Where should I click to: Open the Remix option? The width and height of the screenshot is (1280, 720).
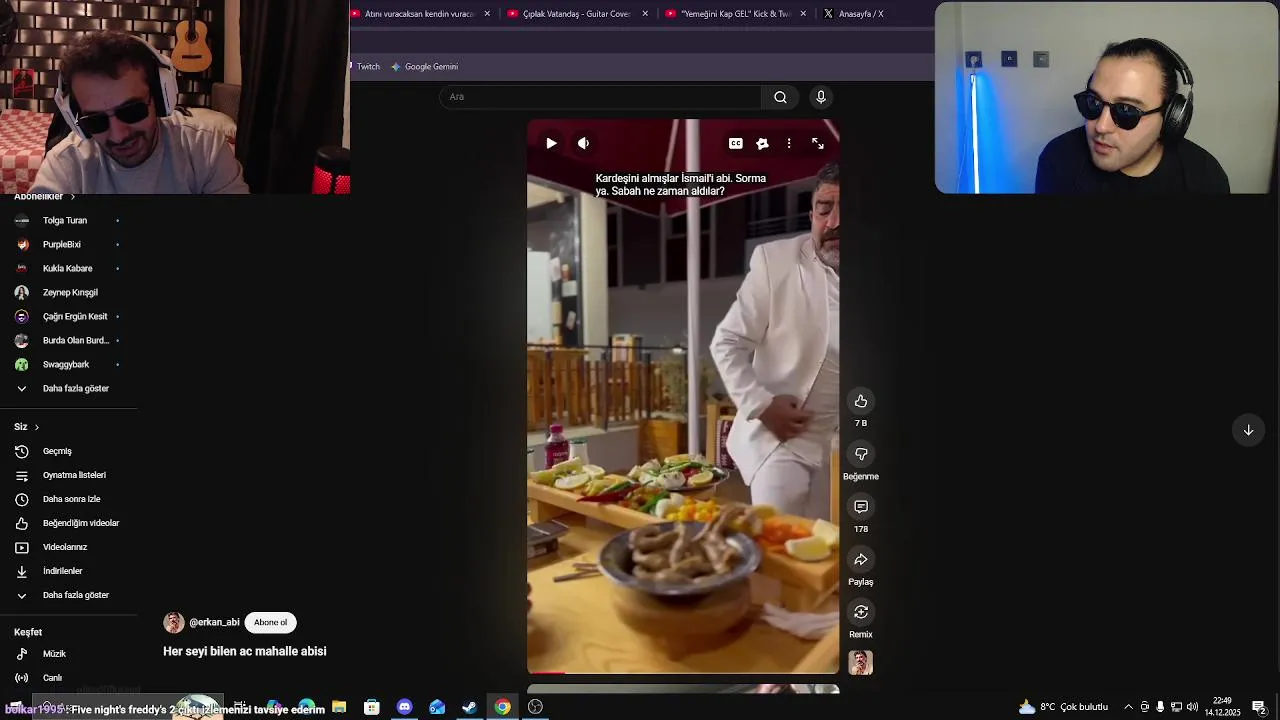tap(861, 612)
